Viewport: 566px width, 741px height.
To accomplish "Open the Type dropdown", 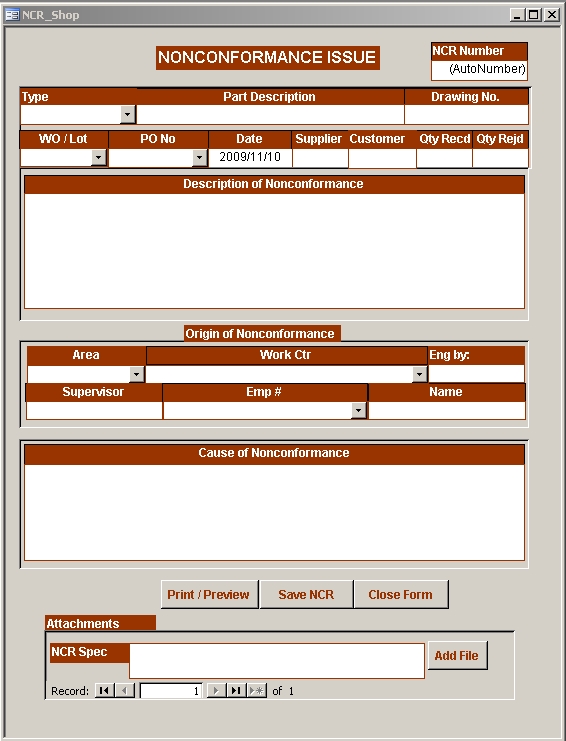I will point(128,114).
